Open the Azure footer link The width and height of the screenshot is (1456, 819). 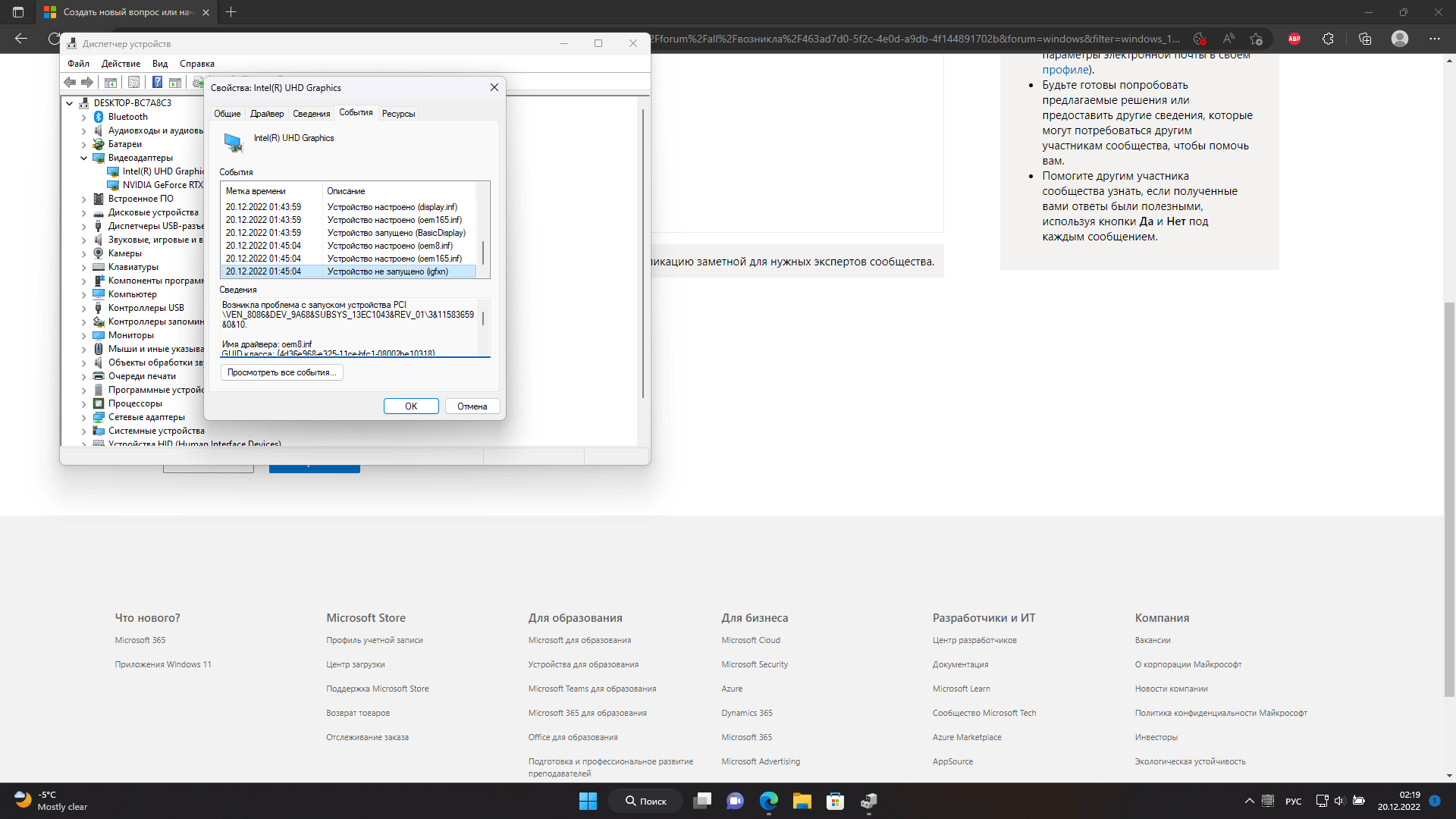coord(732,689)
